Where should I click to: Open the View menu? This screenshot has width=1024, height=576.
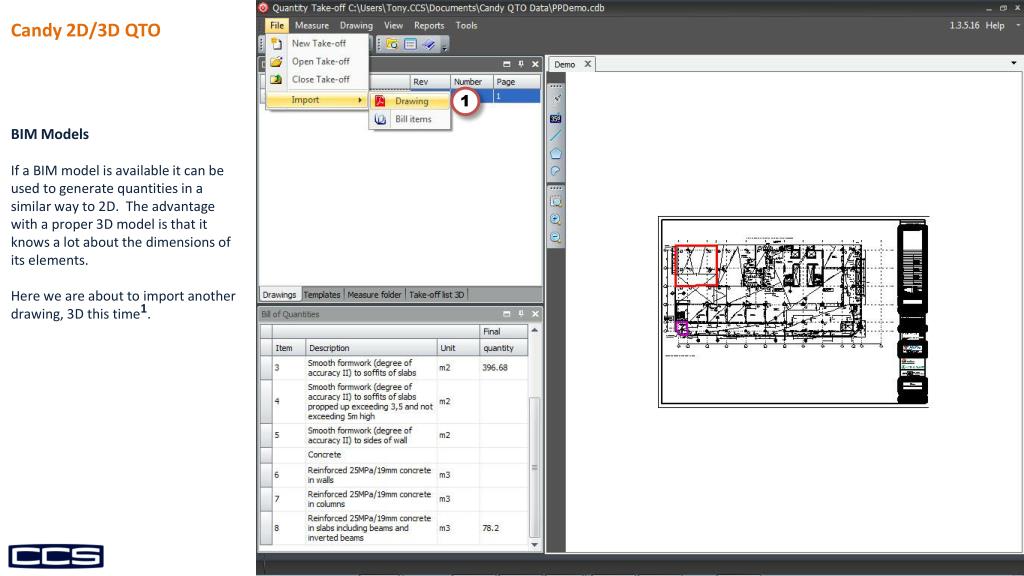pos(393,25)
